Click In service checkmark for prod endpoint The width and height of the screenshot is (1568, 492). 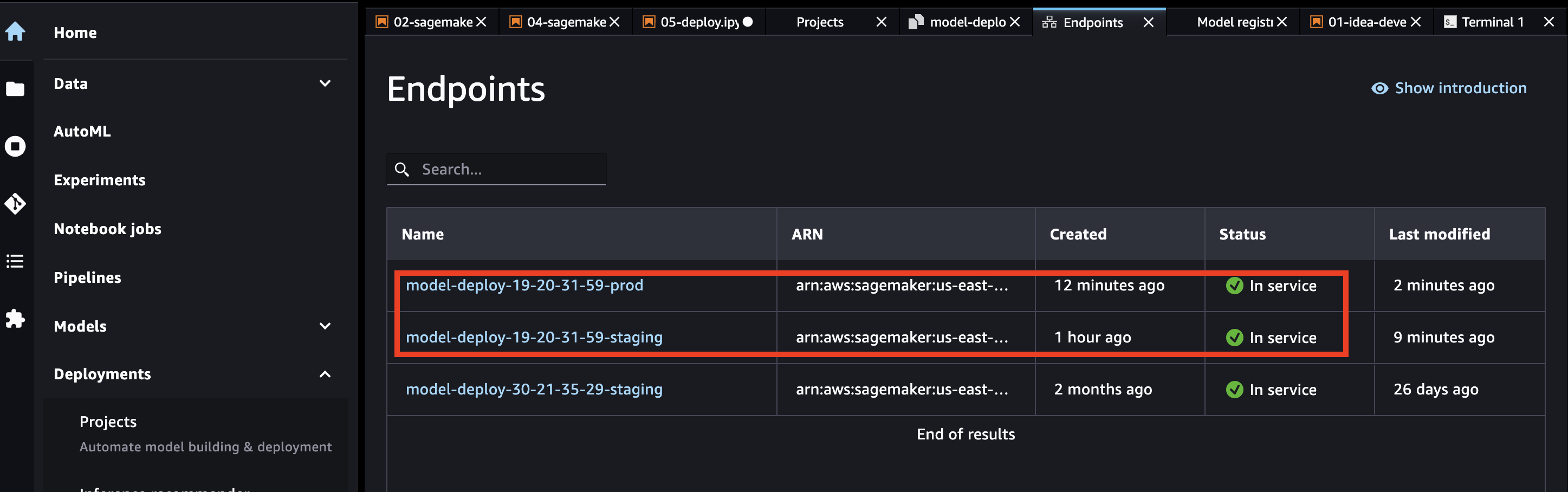[x=1234, y=286]
